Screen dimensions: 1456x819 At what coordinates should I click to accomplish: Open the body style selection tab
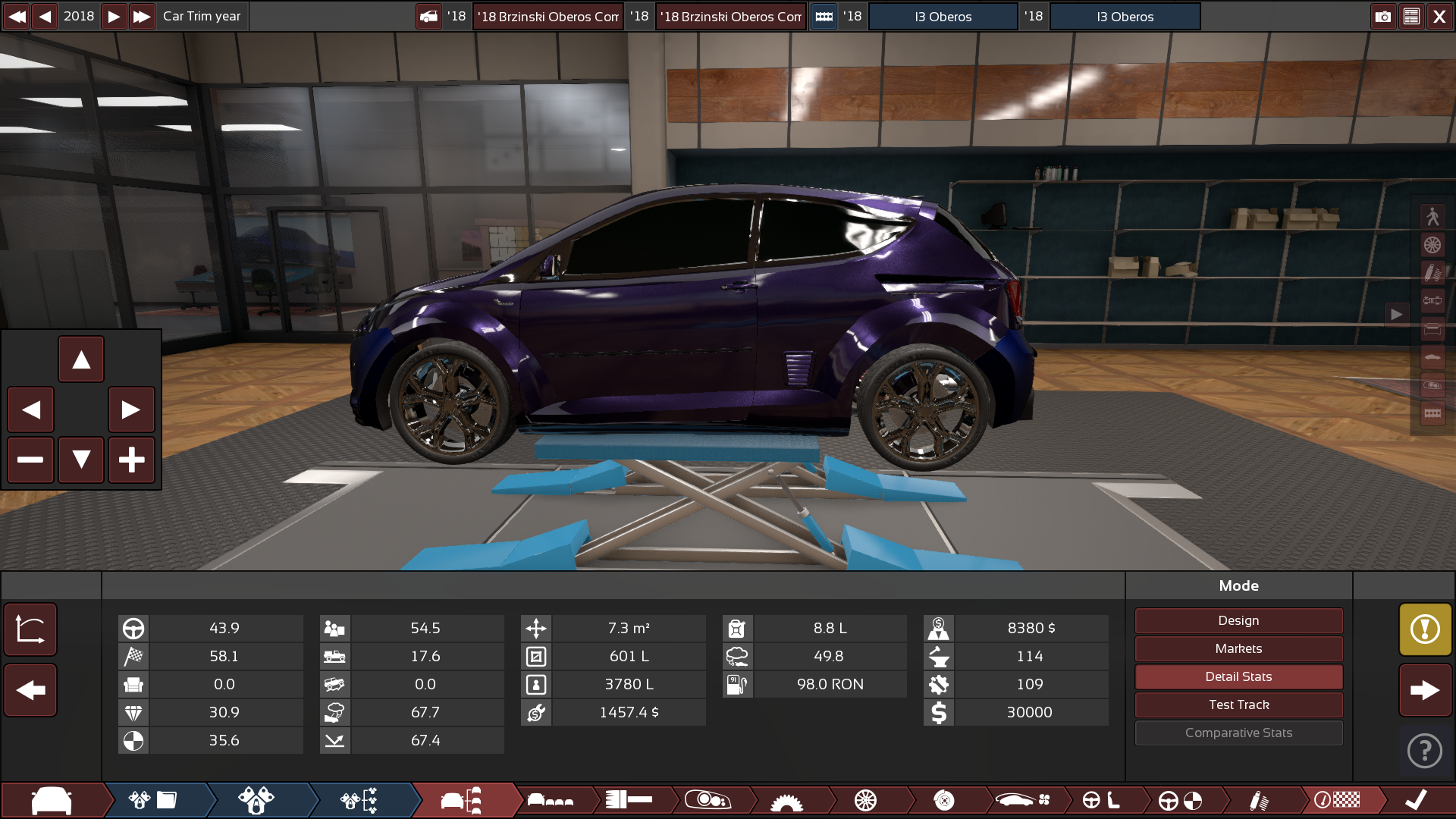(x=551, y=800)
